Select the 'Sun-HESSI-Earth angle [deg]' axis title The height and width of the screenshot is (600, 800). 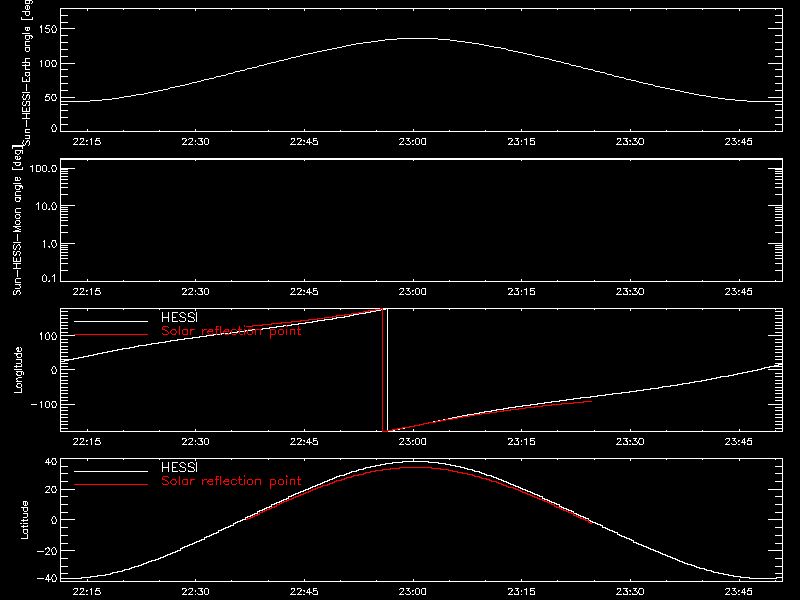click(x=27, y=72)
